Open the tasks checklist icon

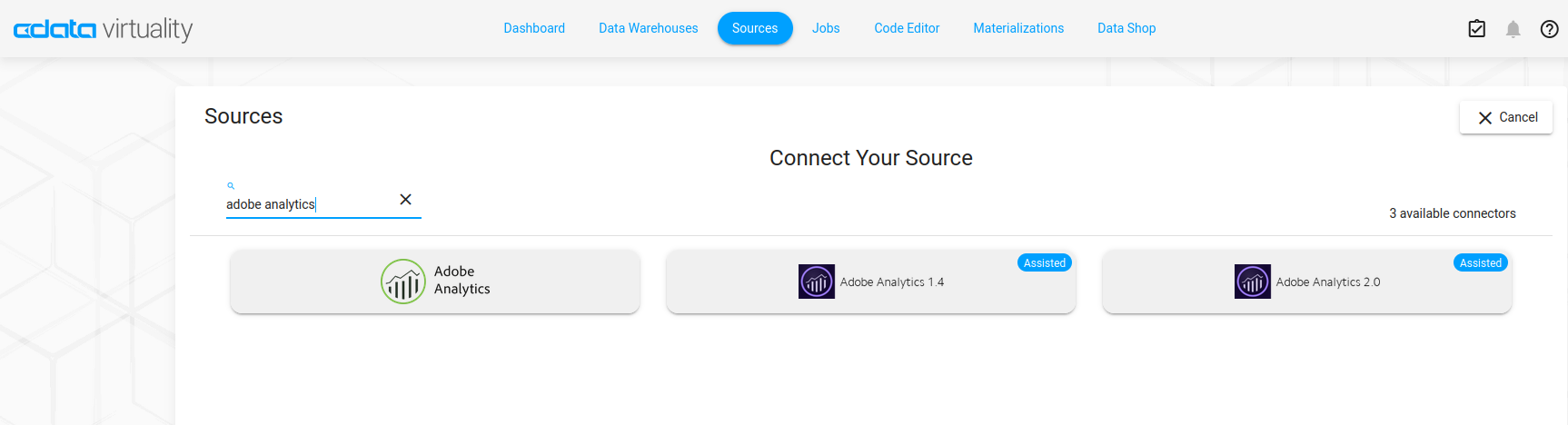click(1477, 29)
